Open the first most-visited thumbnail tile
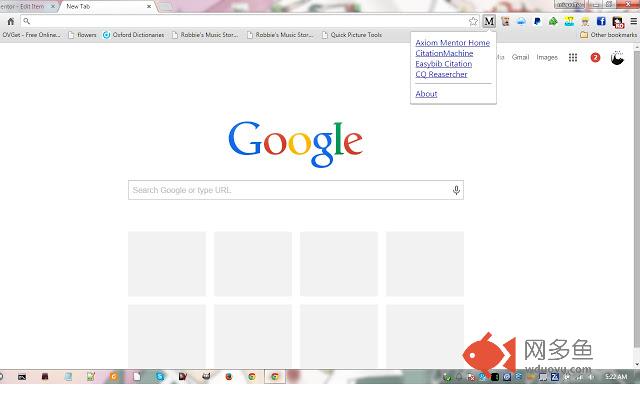Image resolution: width=640 pixels, height=400 pixels. (167, 264)
